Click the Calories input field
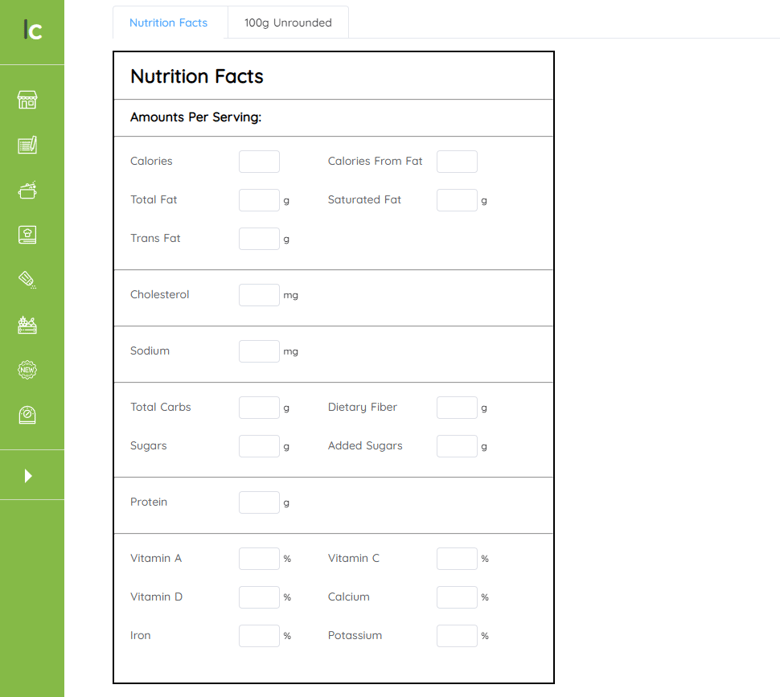Screen dimensions: 780x697 [x=259, y=162]
